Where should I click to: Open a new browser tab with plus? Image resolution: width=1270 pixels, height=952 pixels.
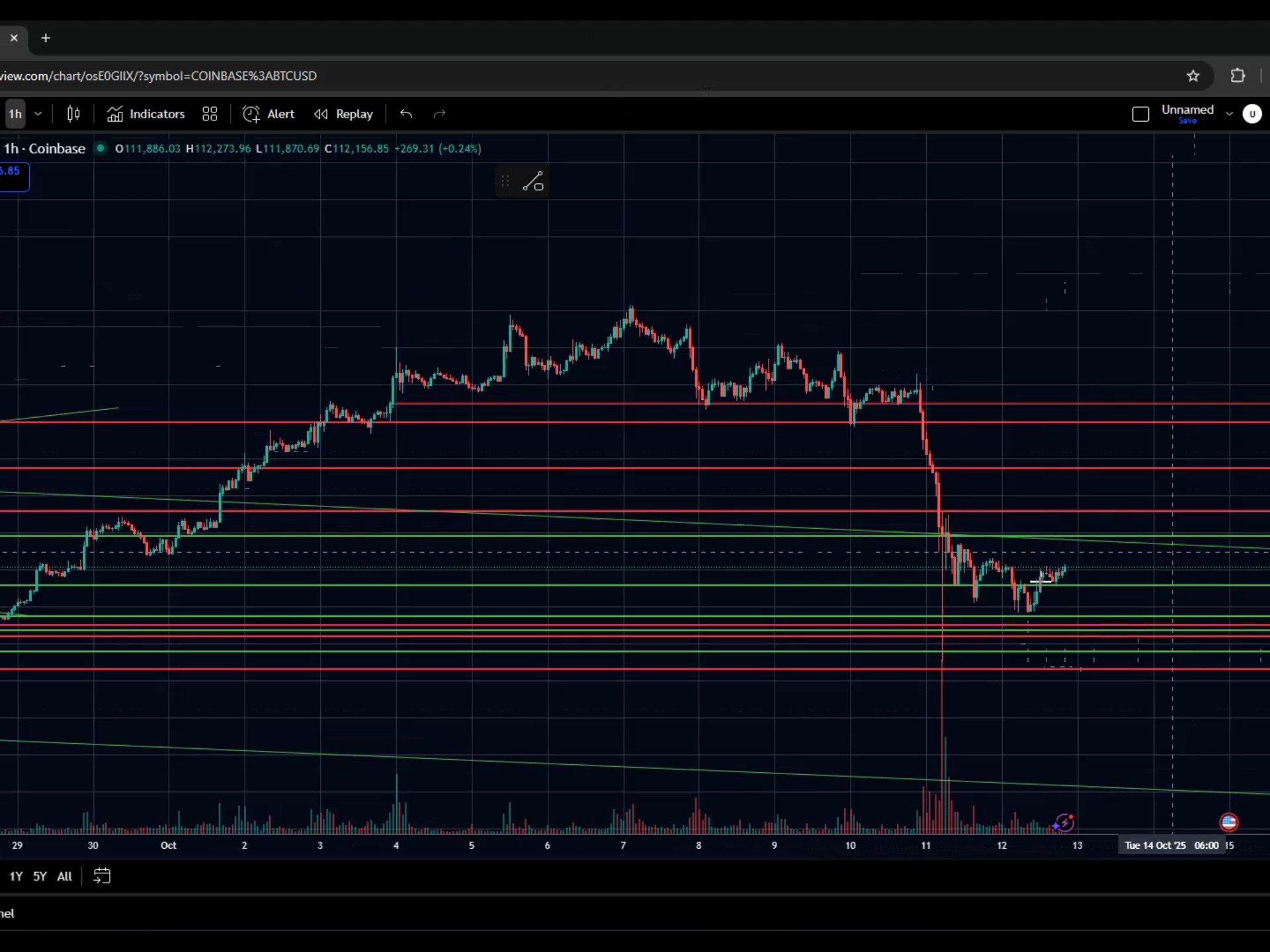[x=46, y=38]
